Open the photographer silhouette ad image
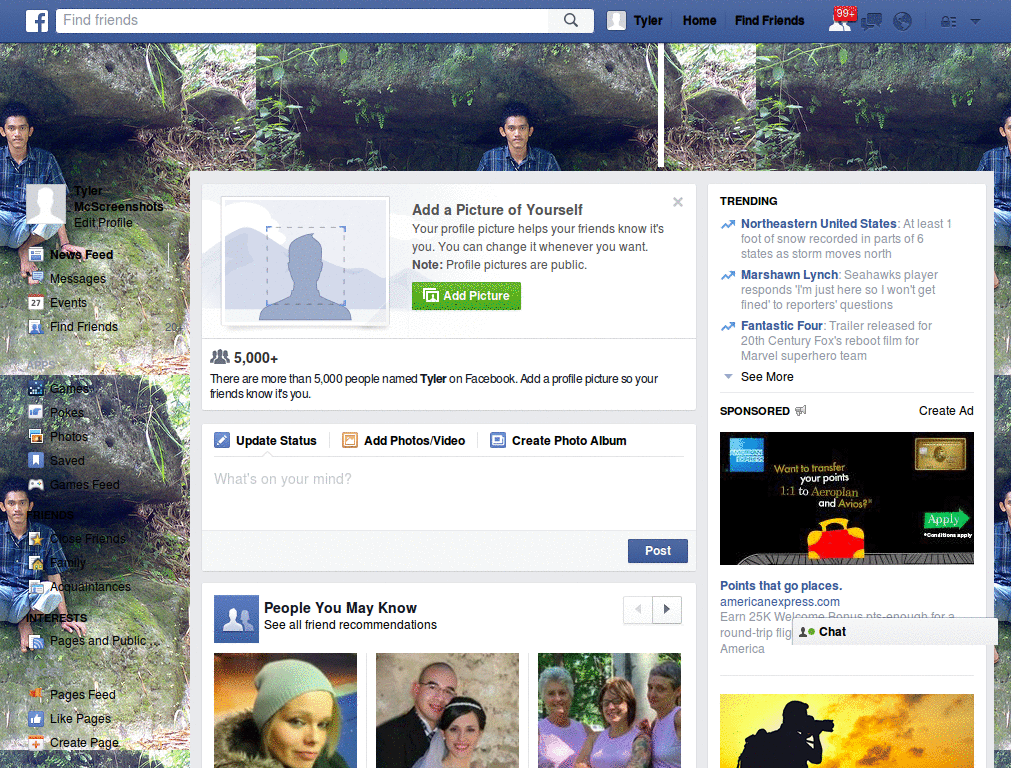This screenshot has width=1024, height=768. [846, 731]
